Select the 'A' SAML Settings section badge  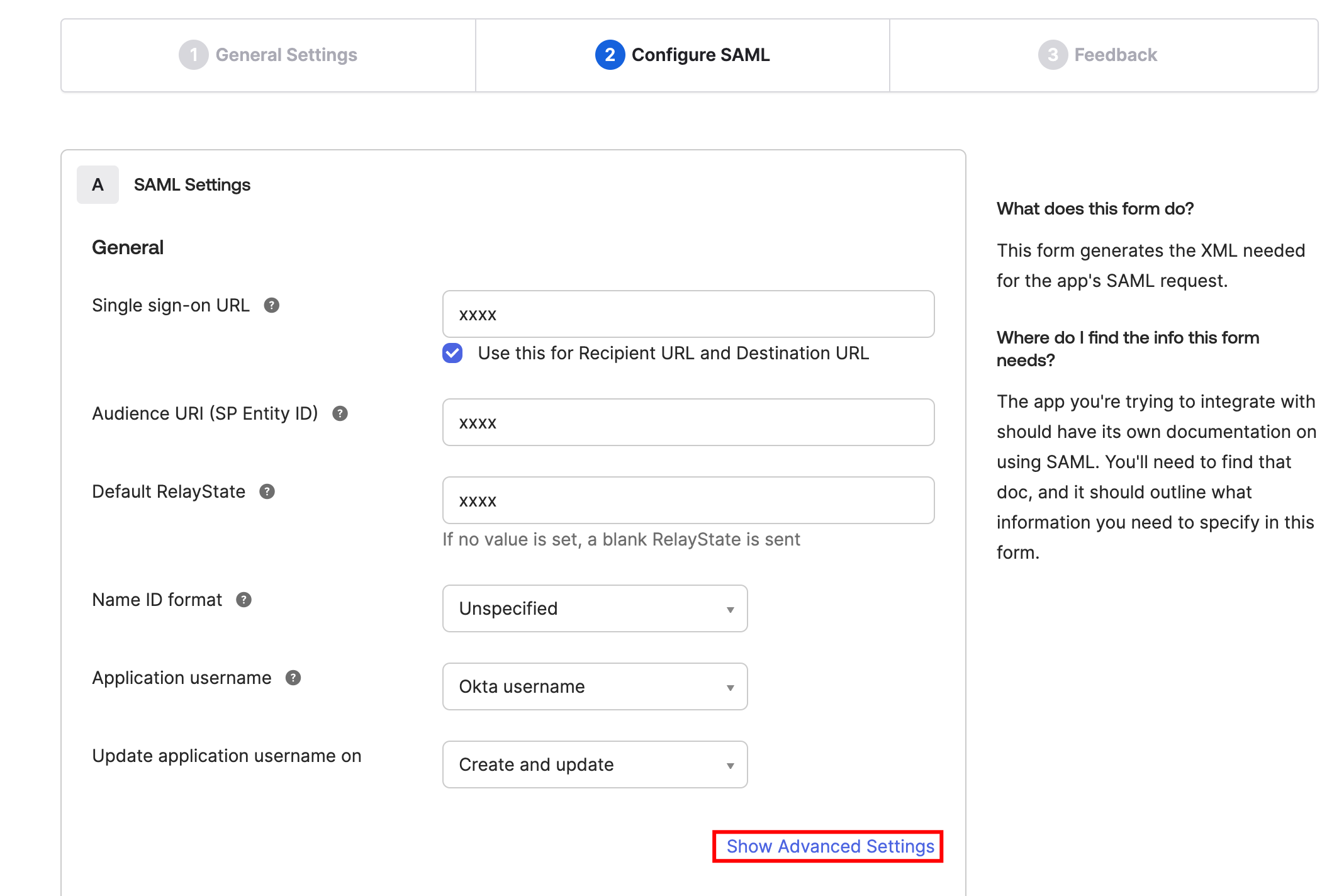point(98,184)
